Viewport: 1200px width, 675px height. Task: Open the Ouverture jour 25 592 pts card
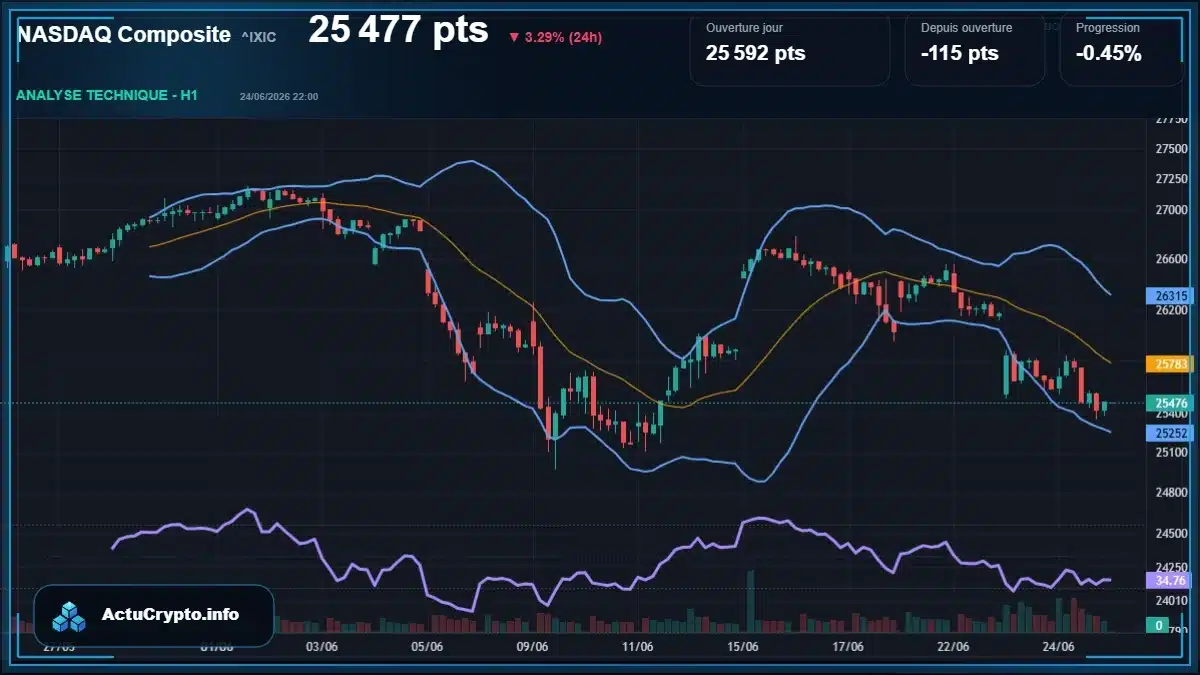[x=789, y=50]
